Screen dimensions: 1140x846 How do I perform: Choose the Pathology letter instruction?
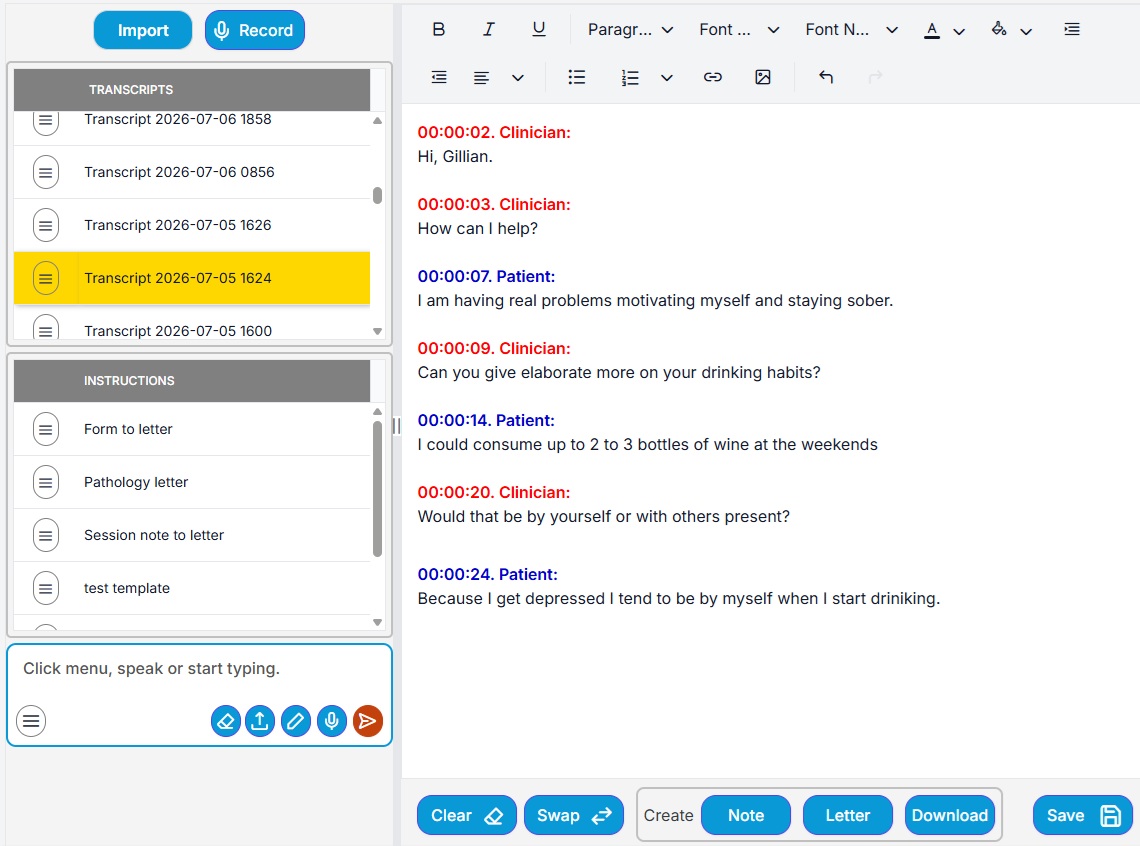[x=192, y=483]
